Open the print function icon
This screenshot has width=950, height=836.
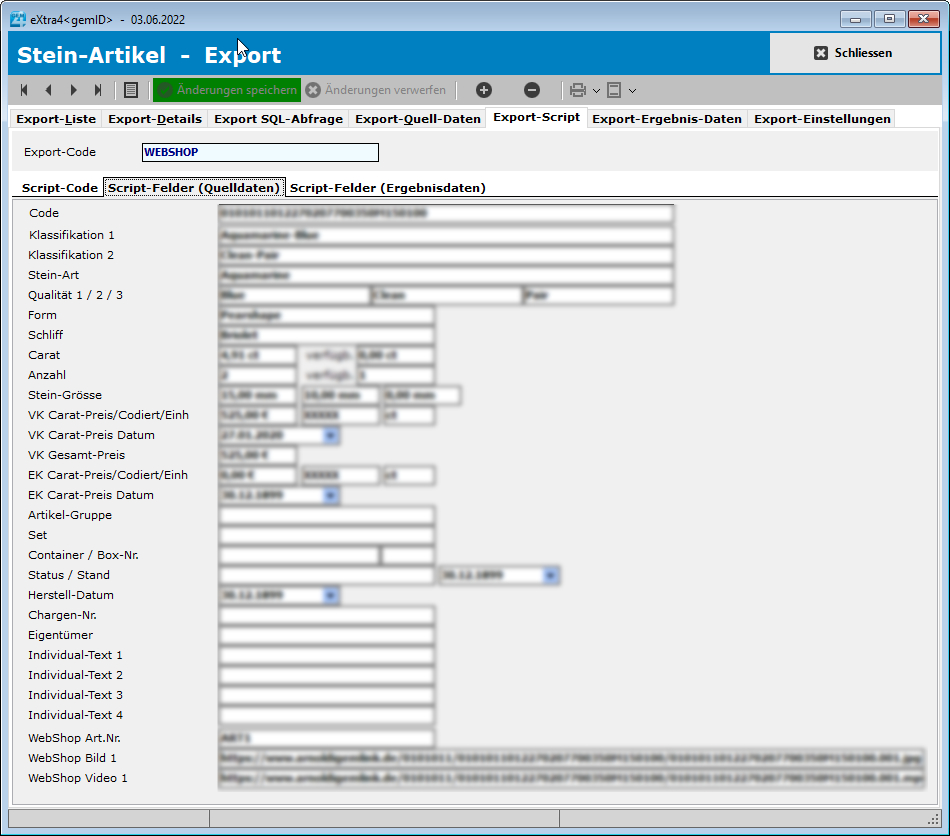[x=578, y=90]
